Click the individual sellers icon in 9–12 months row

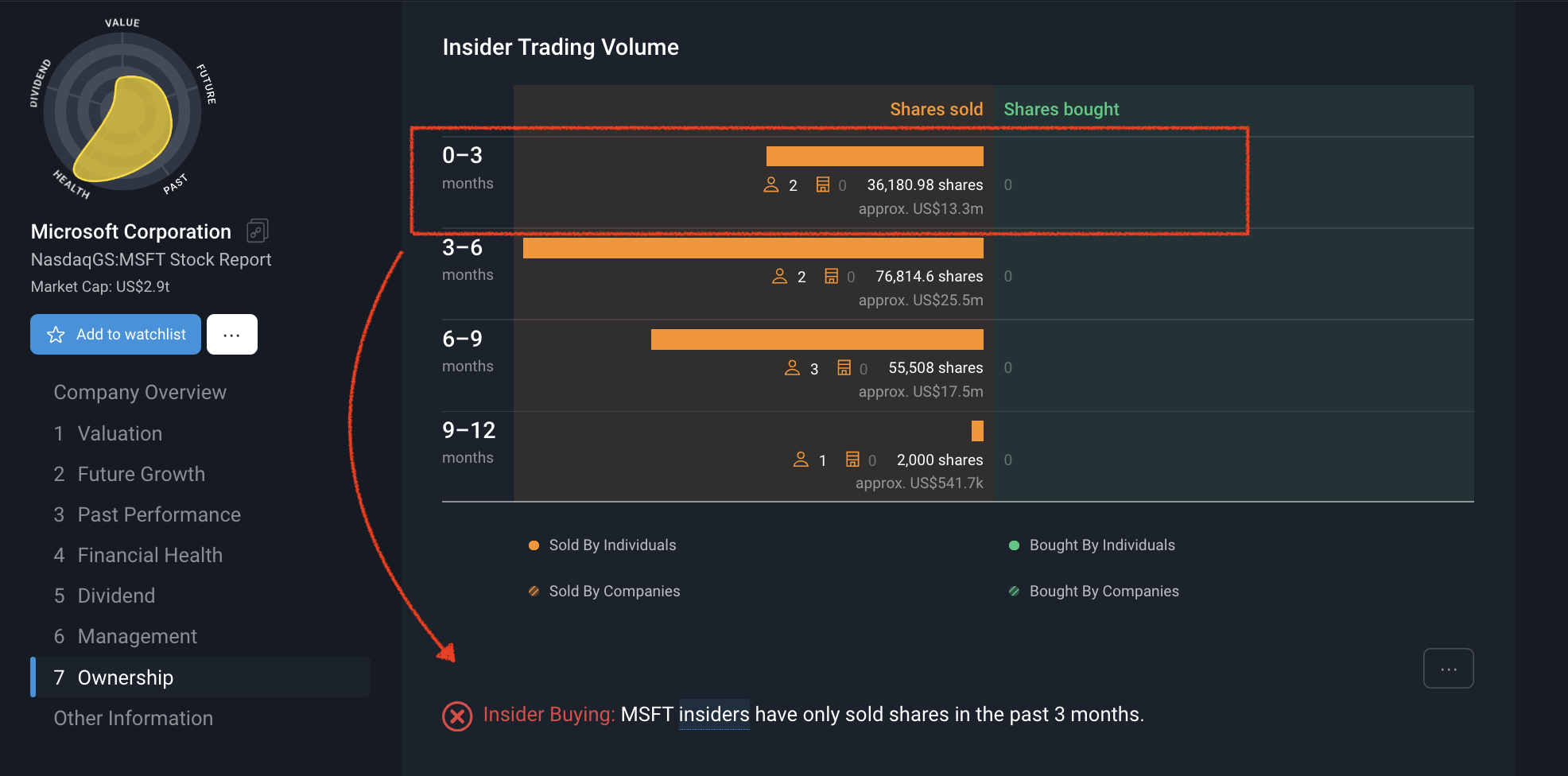(801, 460)
